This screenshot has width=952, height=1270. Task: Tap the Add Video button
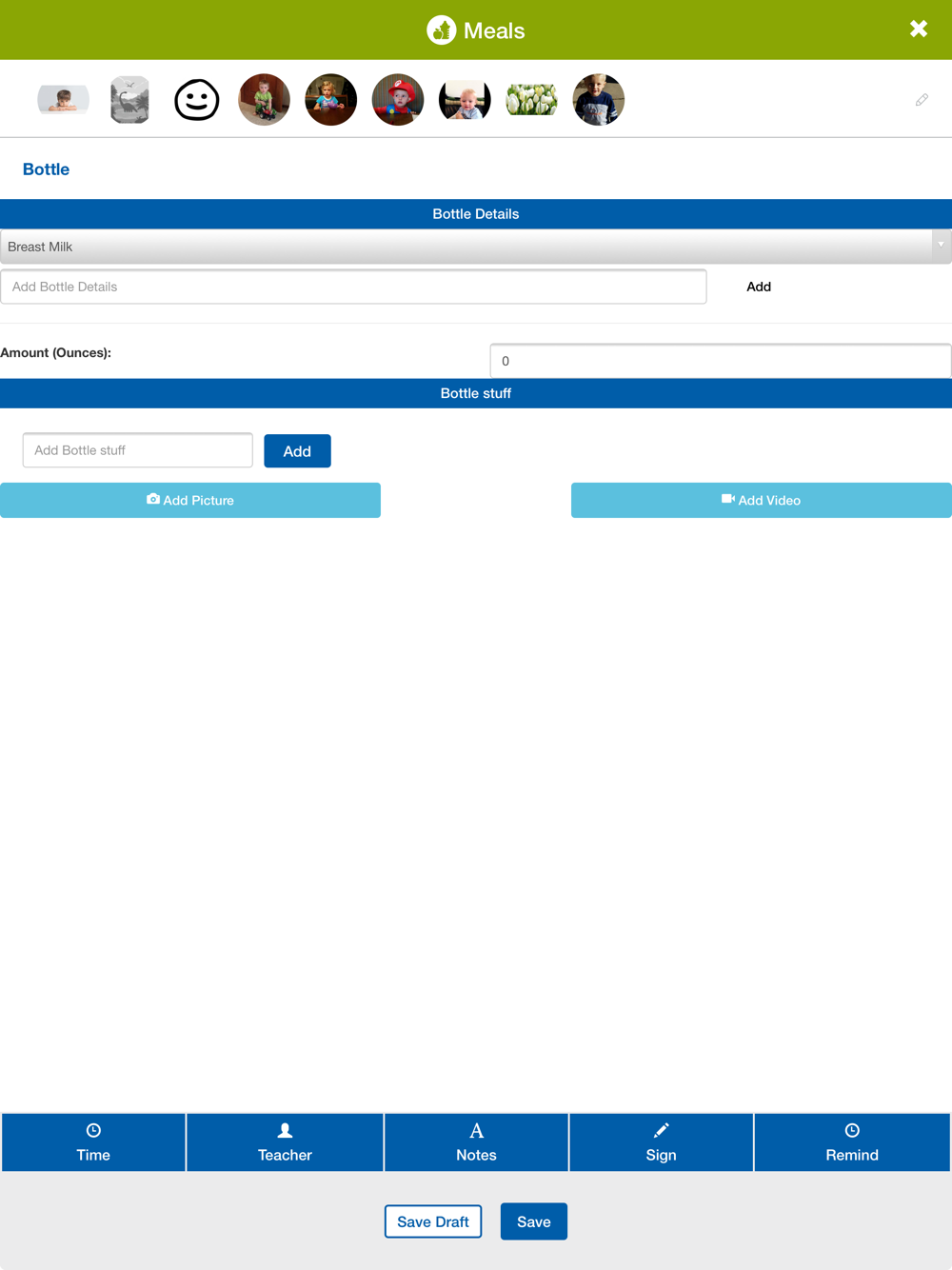click(x=762, y=500)
